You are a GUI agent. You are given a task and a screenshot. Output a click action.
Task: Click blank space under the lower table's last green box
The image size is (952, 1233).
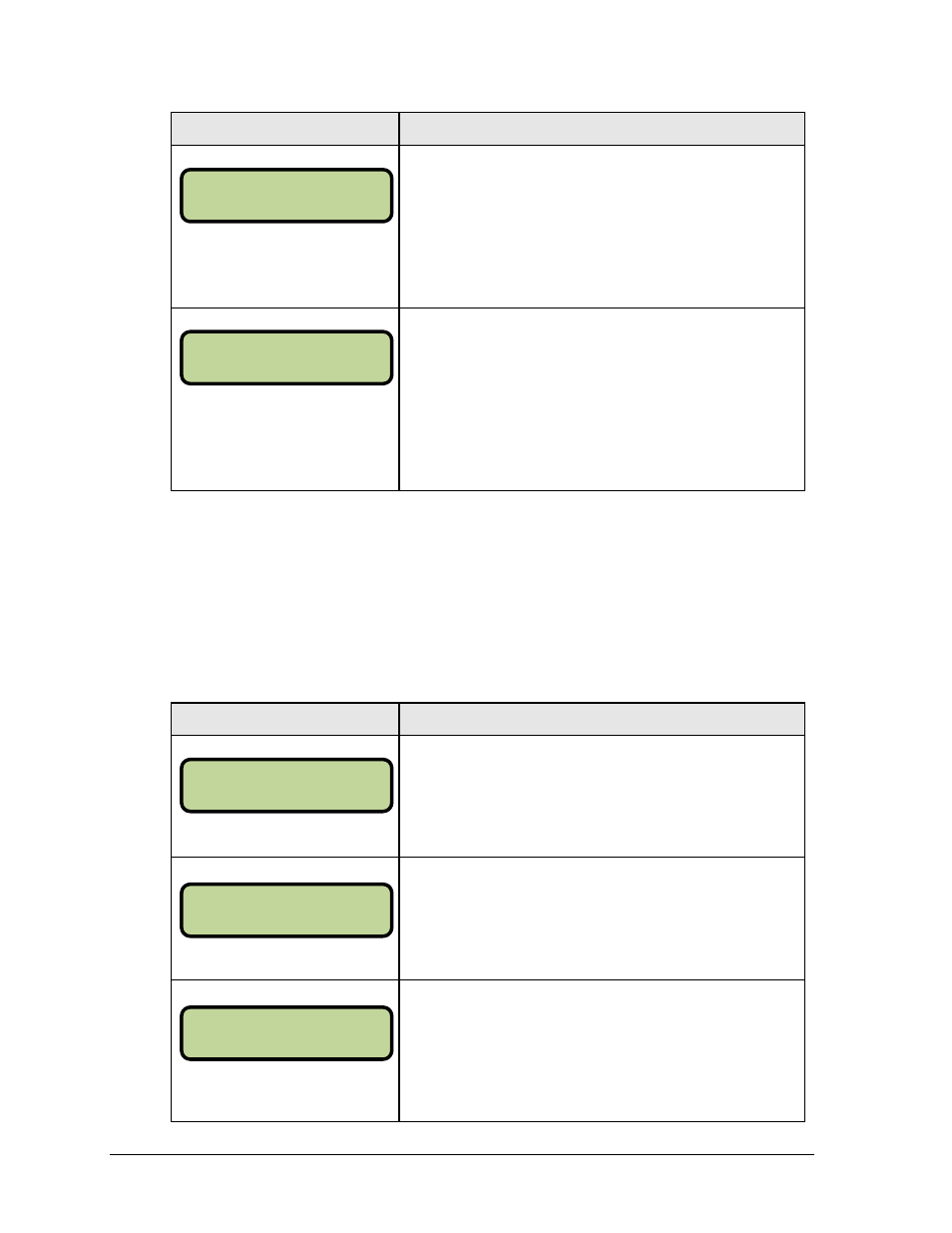(285, 1090)
